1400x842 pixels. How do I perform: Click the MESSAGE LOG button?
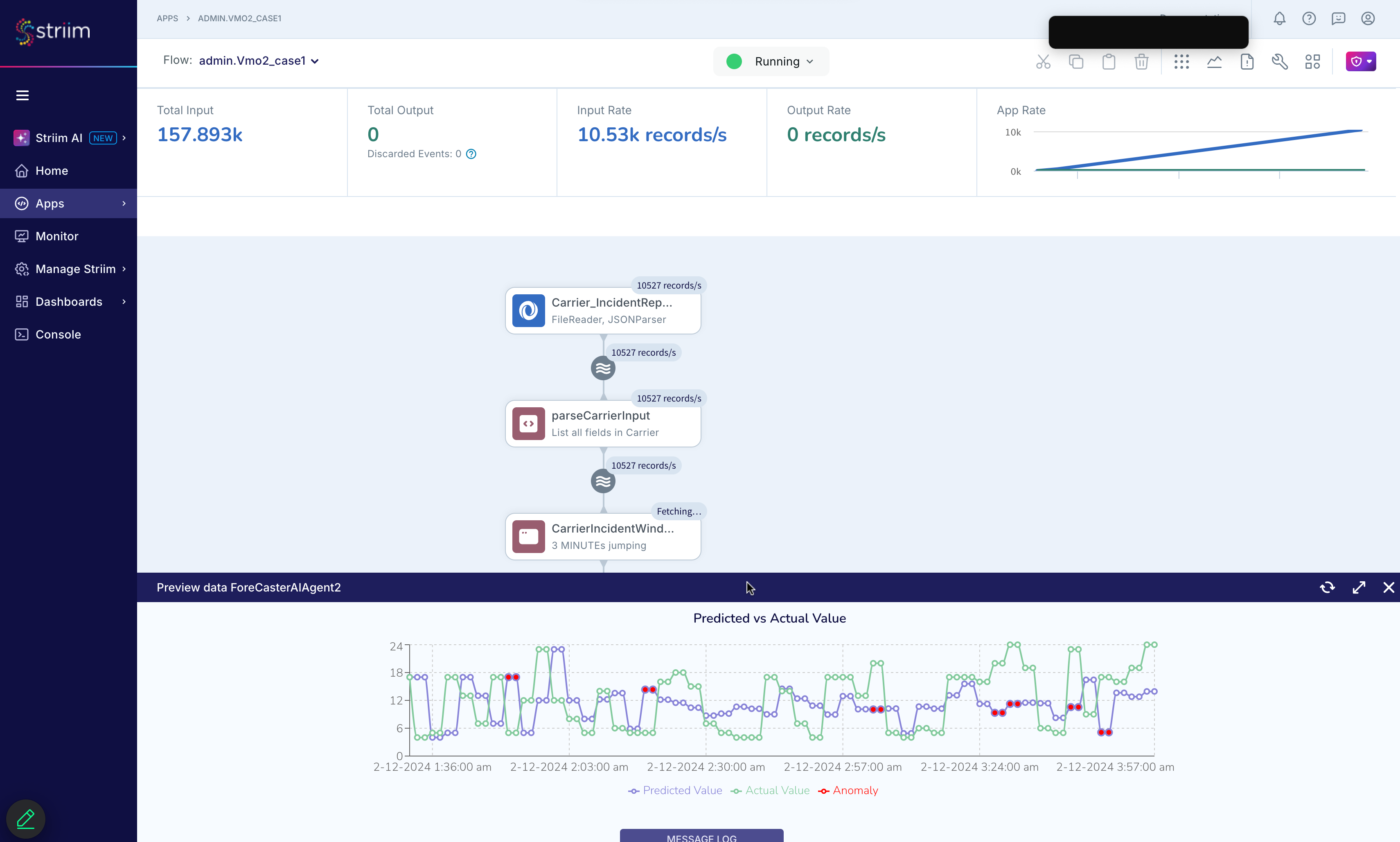(701, 836)
